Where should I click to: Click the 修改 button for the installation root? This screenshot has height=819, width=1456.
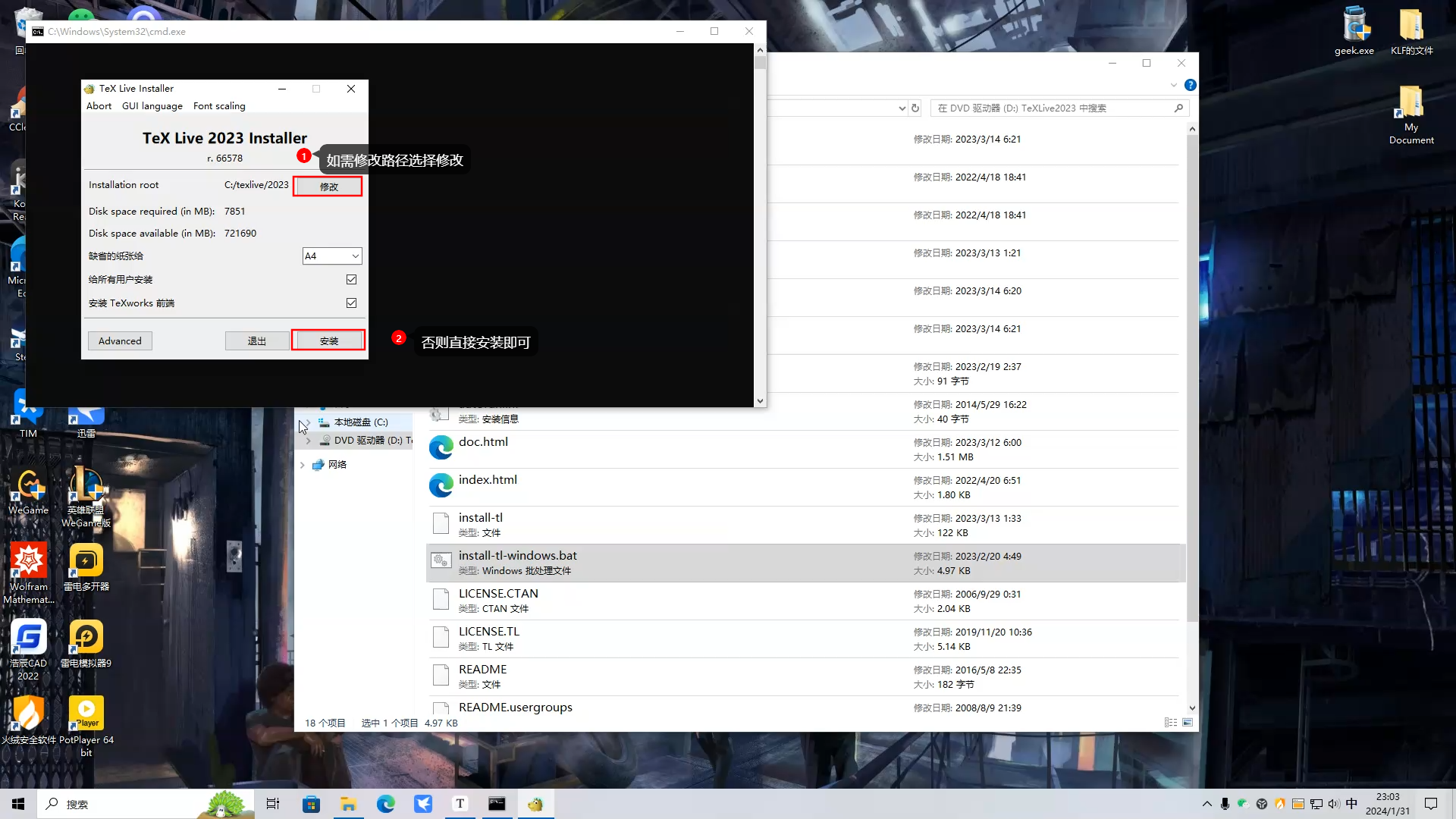point(328,187)
